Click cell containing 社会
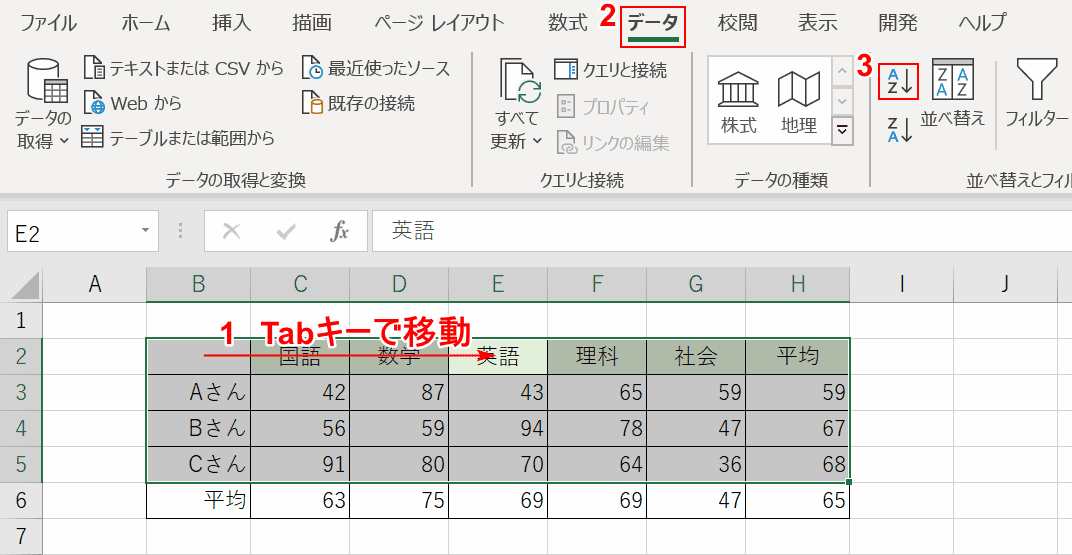 pos(697,356)
